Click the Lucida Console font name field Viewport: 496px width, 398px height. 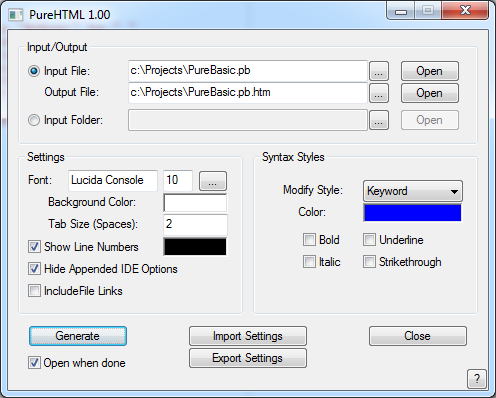pos(113,181)
